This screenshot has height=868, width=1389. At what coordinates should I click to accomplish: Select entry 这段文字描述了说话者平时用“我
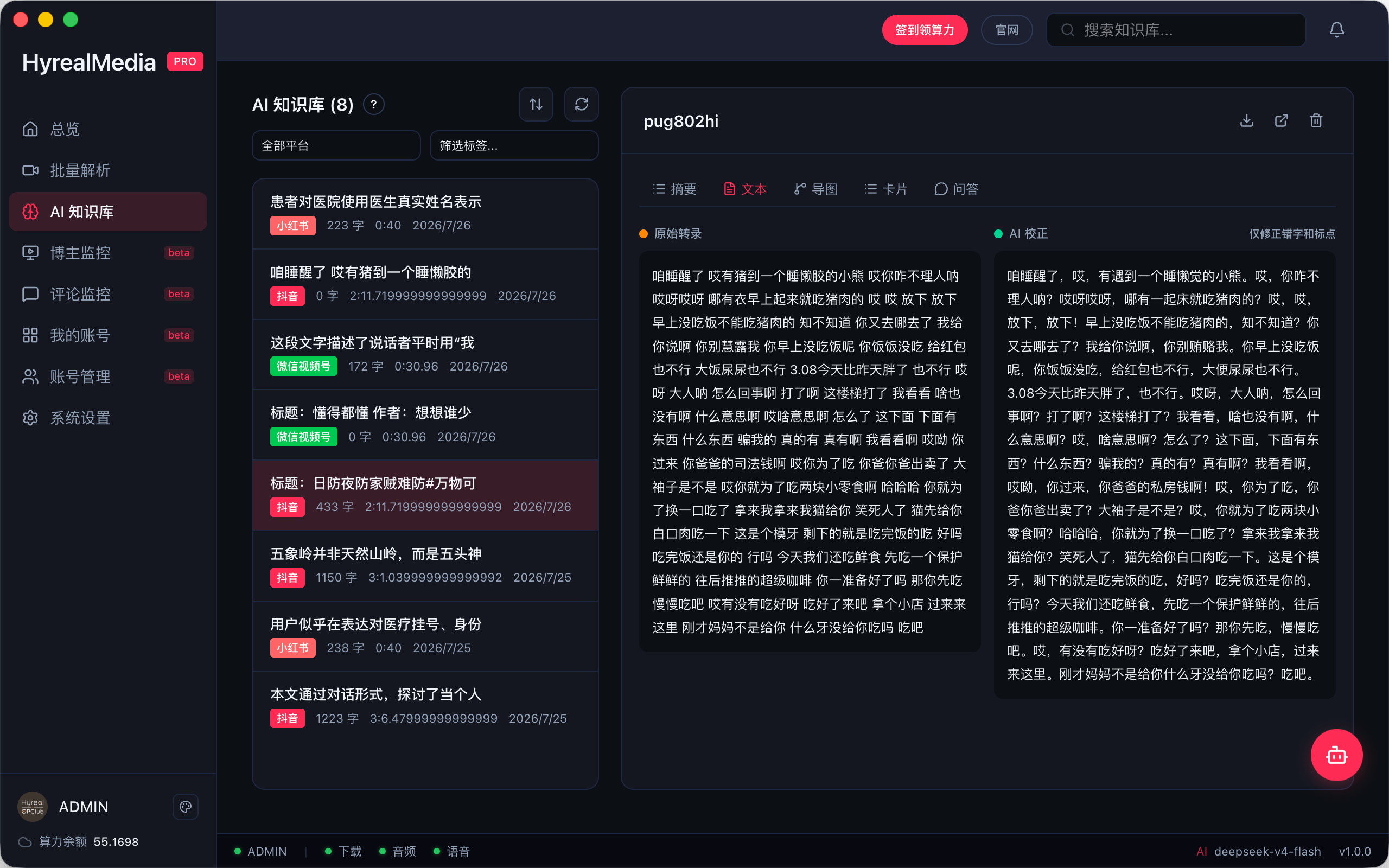point(425,355)
